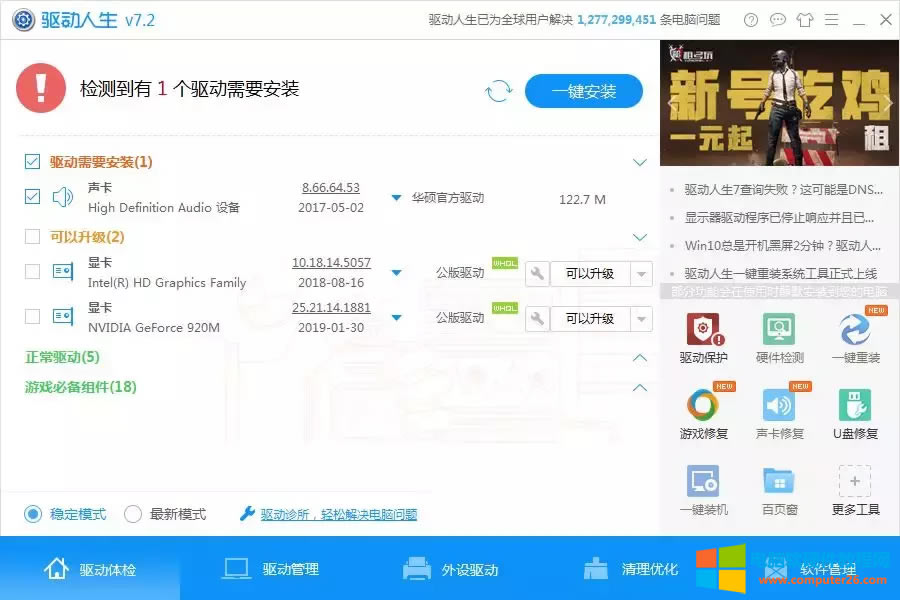This screenshot has width=900, height=600.
Task: Expand the 正常驱动(5) section
Action: (637, 357)
